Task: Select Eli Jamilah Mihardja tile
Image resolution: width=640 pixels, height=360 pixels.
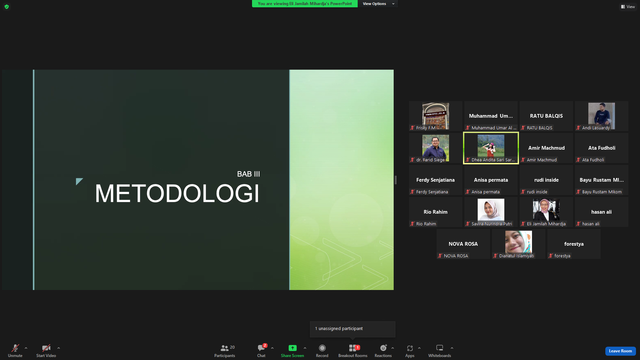Action: pos(546,212)
